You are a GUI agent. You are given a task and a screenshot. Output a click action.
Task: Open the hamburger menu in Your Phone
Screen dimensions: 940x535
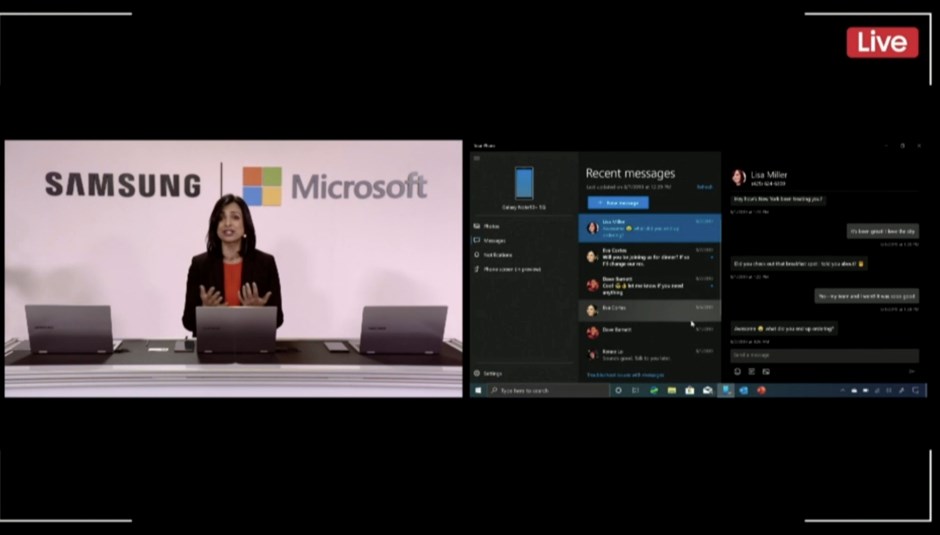coord(477,158)
